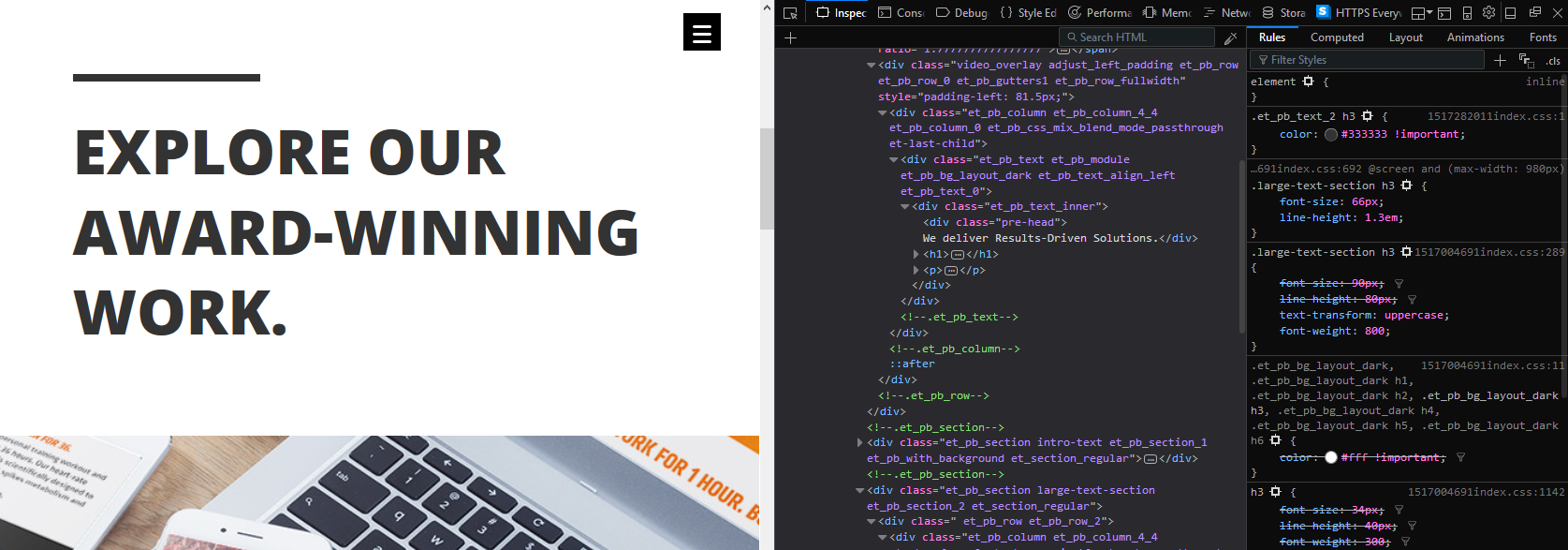Add a new node with the plus icon
This screenshot has width=1568, height=550.
click(x=791, y=37)
